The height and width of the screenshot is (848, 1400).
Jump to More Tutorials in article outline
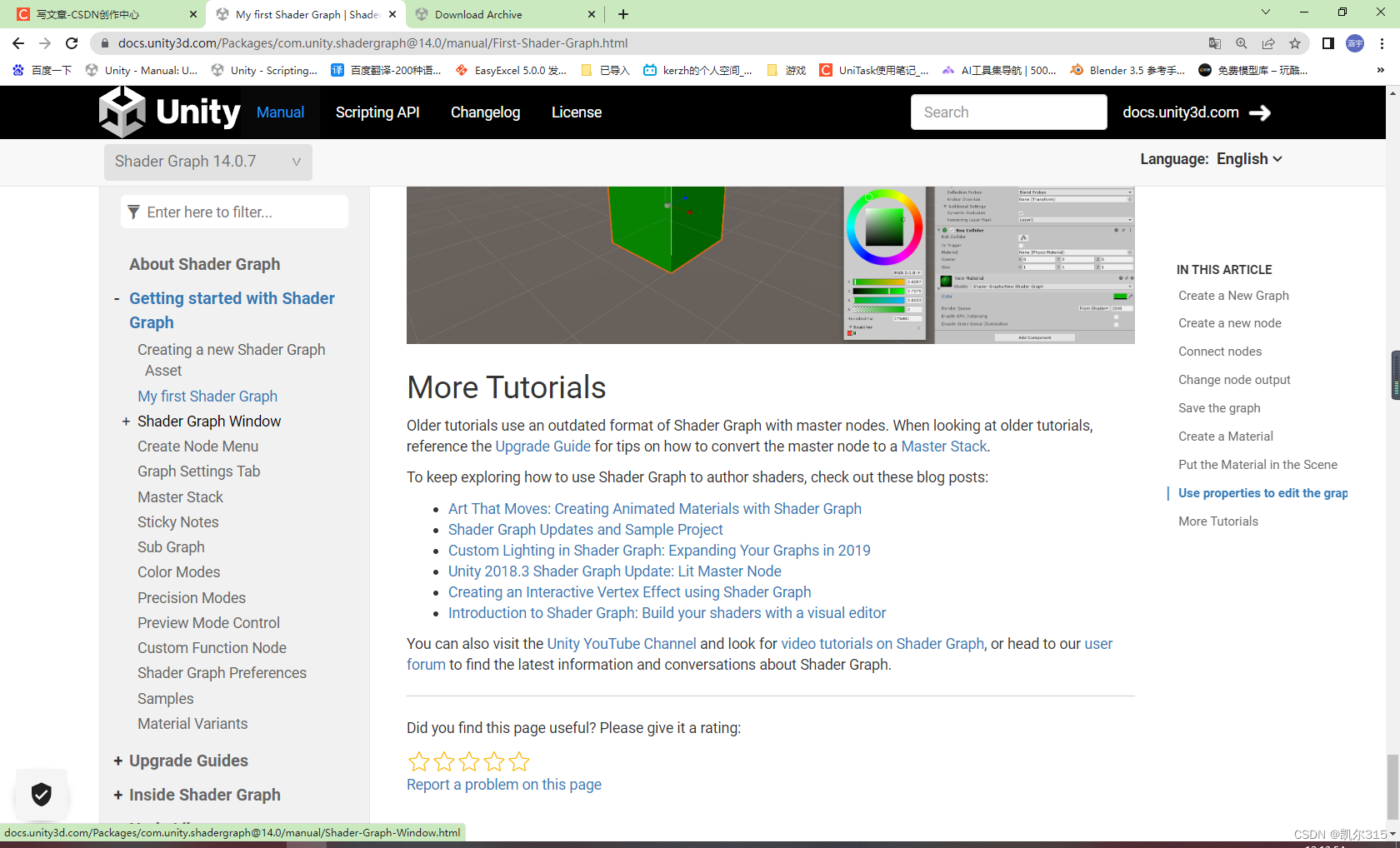click(x=1218, y=521)
